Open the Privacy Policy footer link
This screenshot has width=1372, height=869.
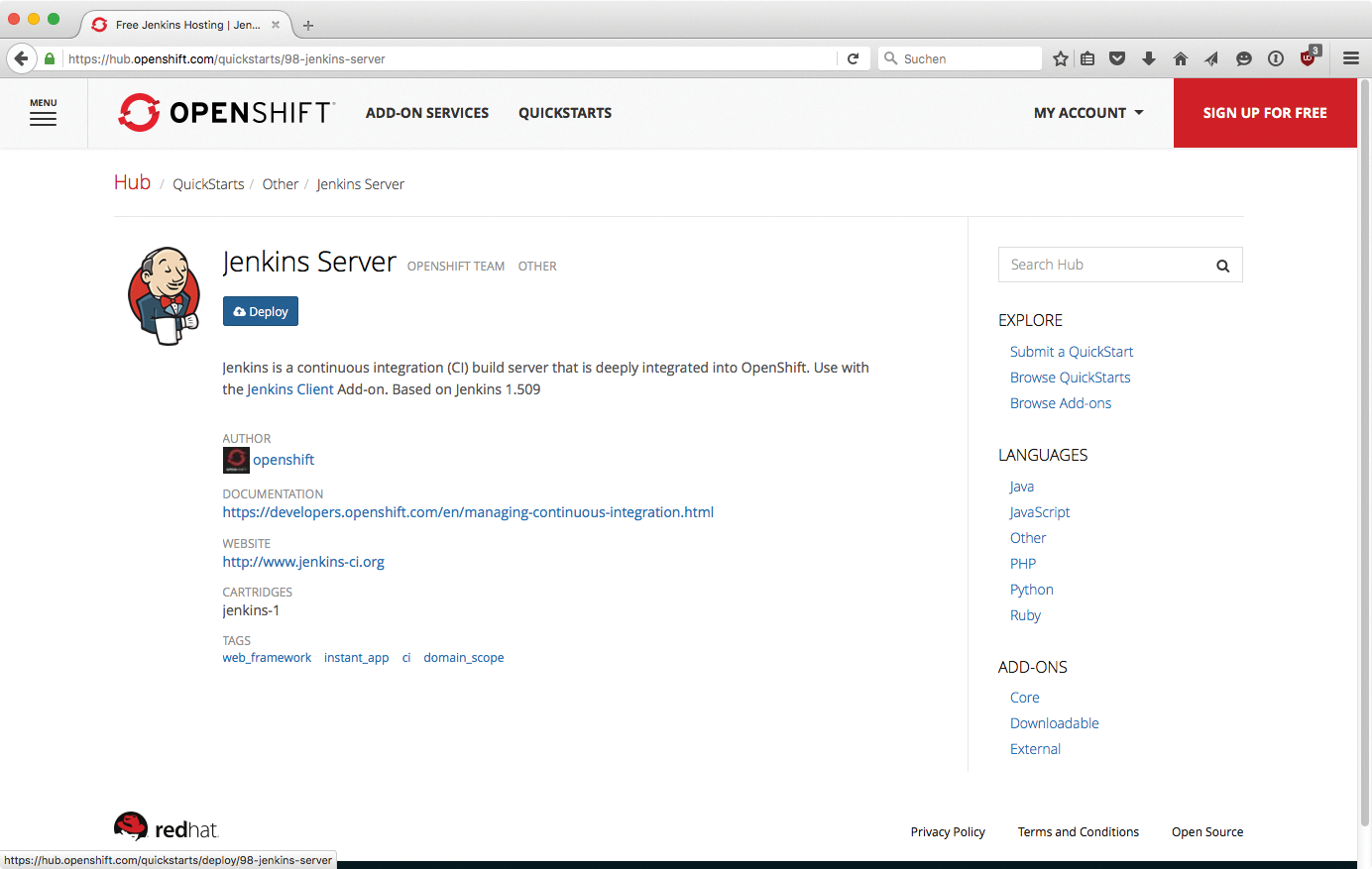pos(948,832)
